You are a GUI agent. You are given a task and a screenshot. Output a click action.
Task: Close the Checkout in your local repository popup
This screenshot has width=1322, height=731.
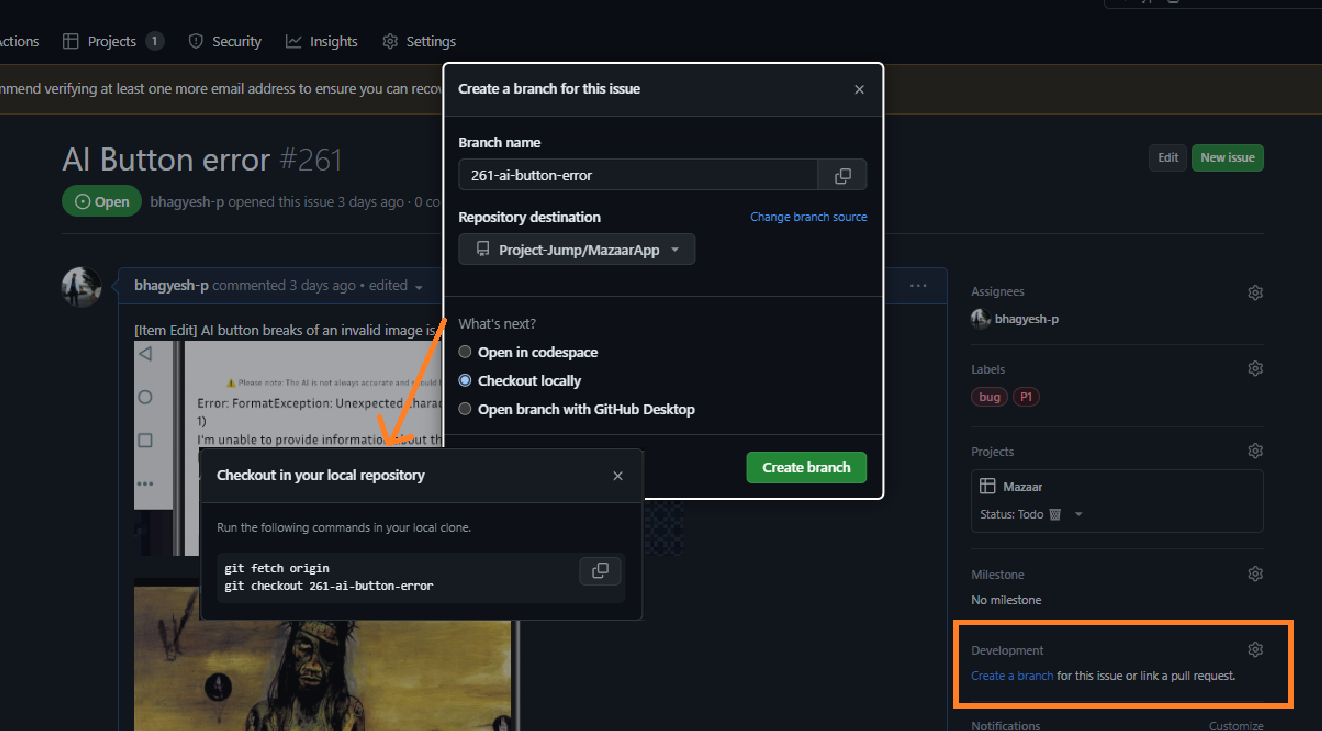pyautogui.click(x=617, y=476)
